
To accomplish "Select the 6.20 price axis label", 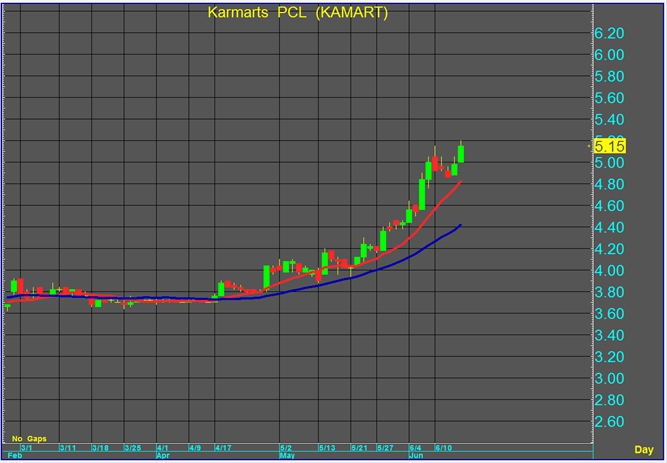I will pos(609,33).
